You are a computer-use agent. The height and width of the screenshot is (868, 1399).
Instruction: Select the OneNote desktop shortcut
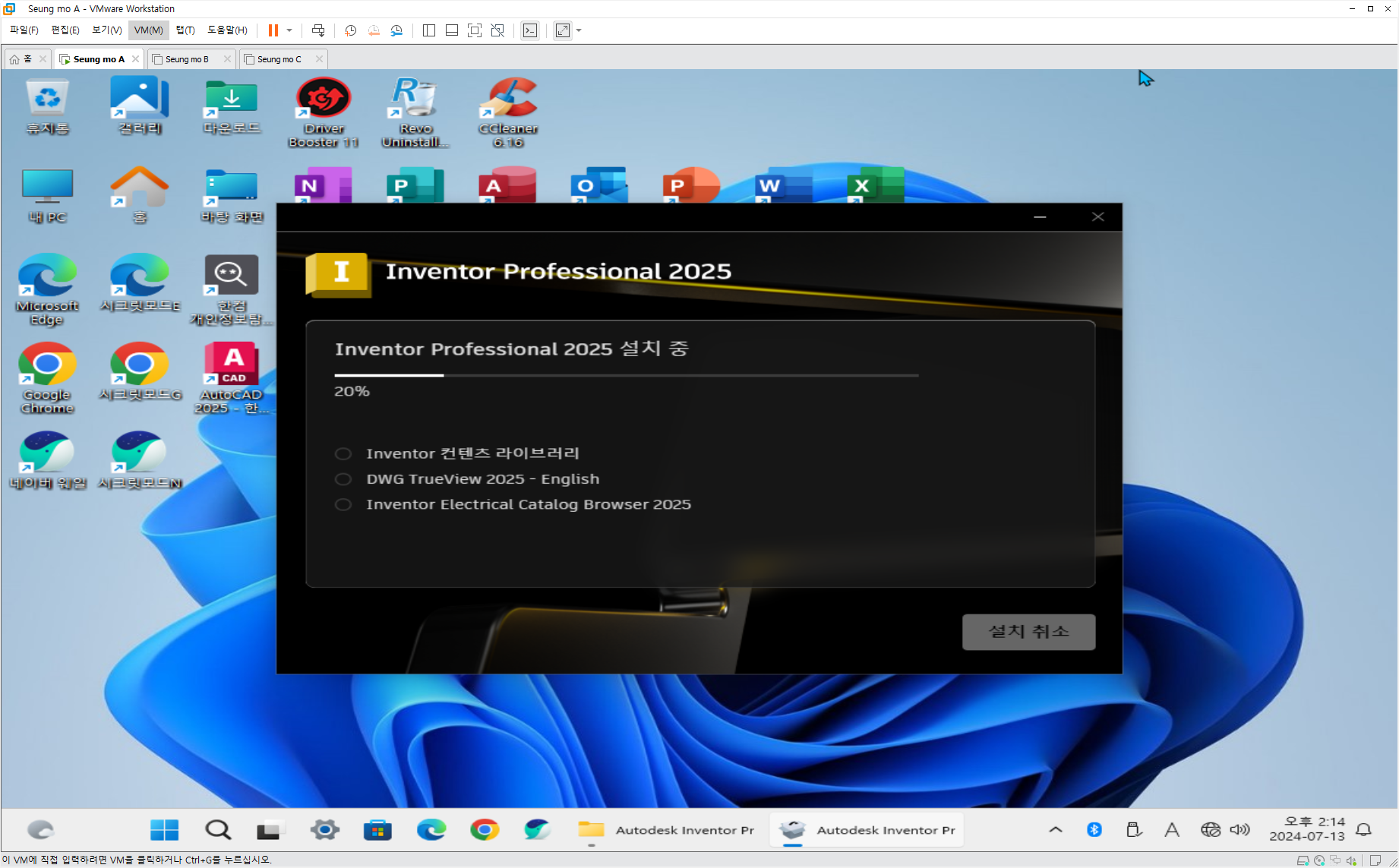323,185
